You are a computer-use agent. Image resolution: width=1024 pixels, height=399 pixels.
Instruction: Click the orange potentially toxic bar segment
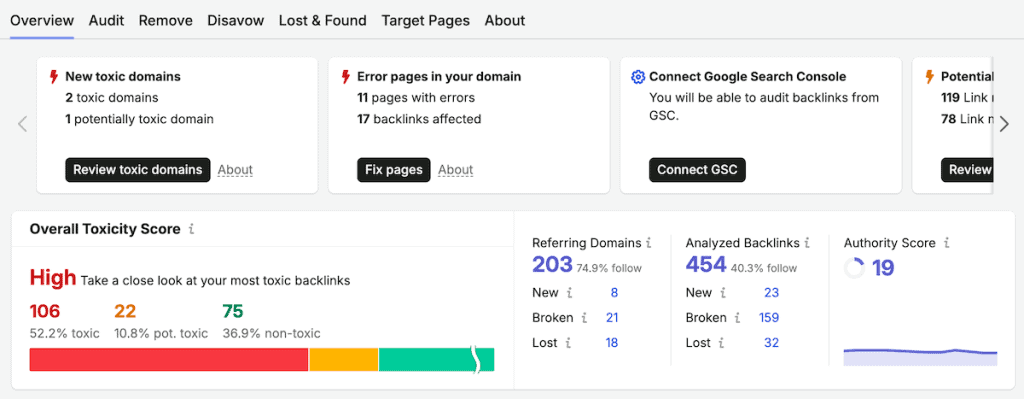point(344,360)
